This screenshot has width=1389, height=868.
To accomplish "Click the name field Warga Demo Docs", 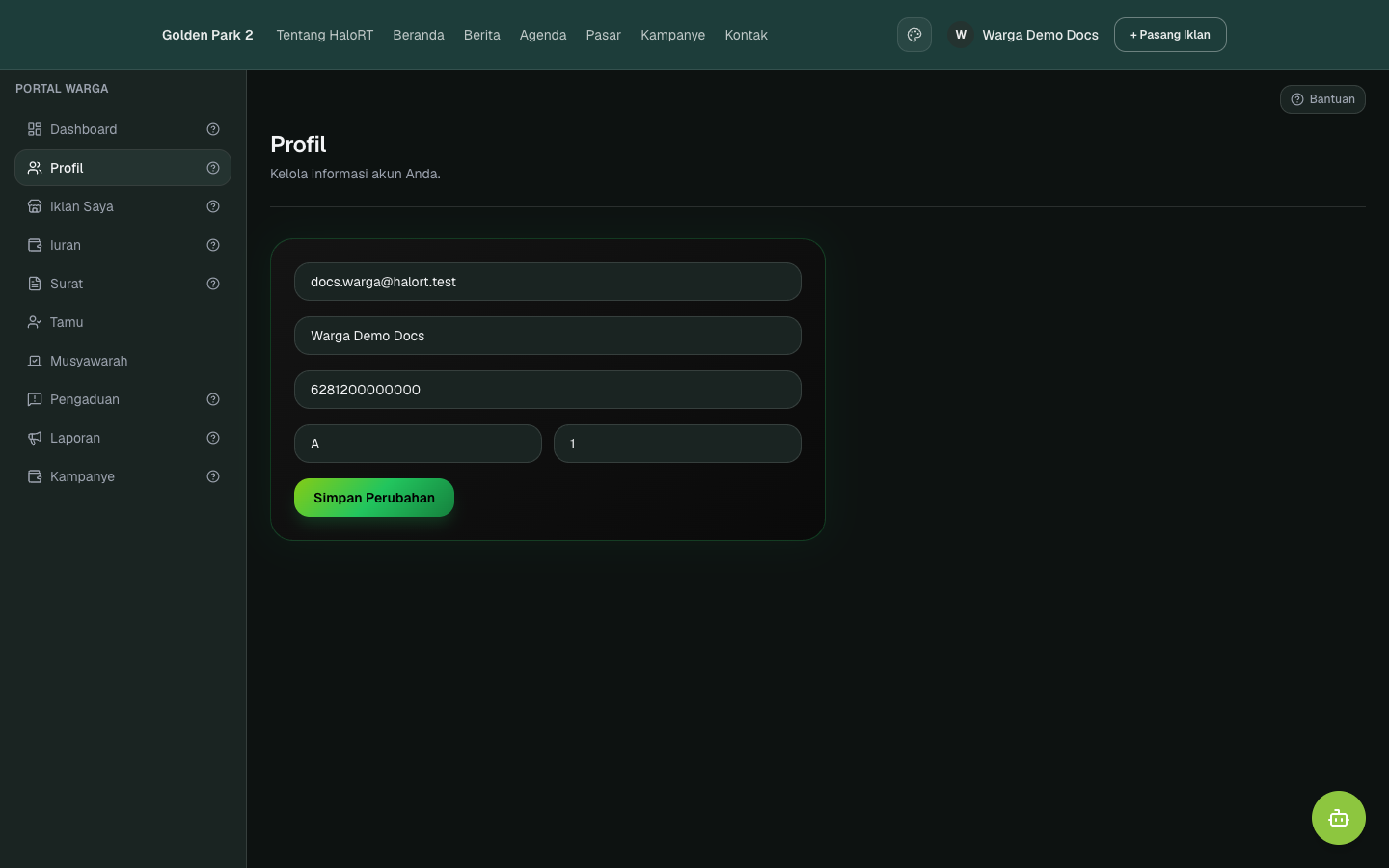I will tap(548, 336).
